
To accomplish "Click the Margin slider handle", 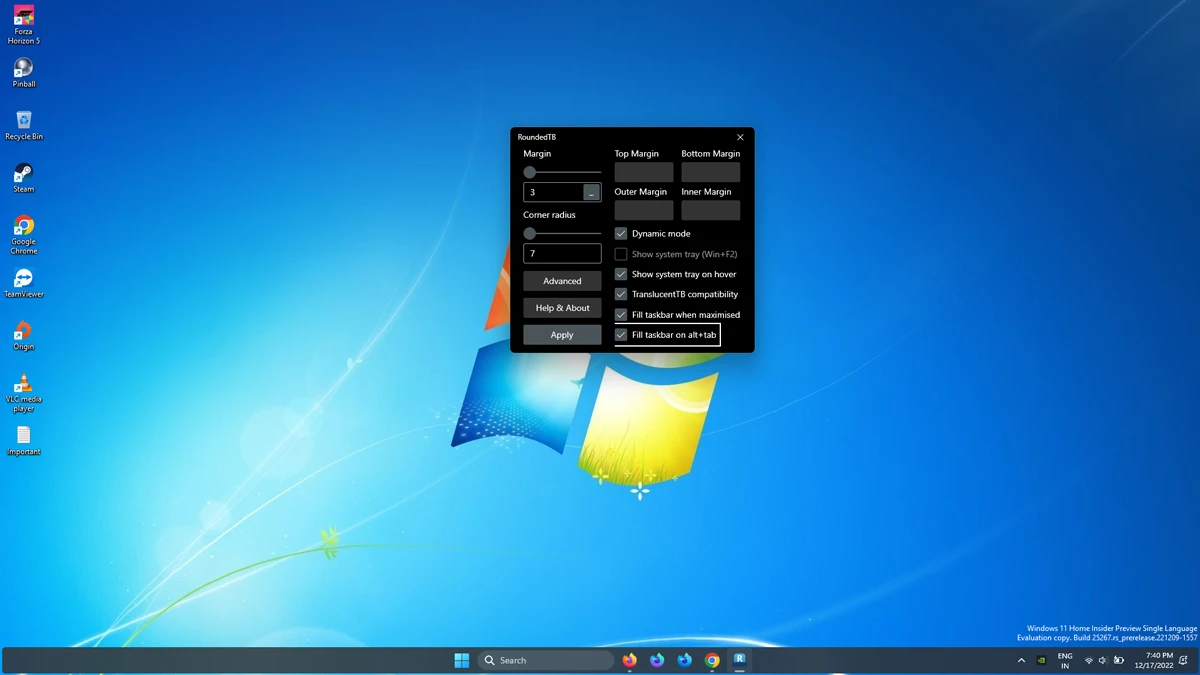I will 530,172.
